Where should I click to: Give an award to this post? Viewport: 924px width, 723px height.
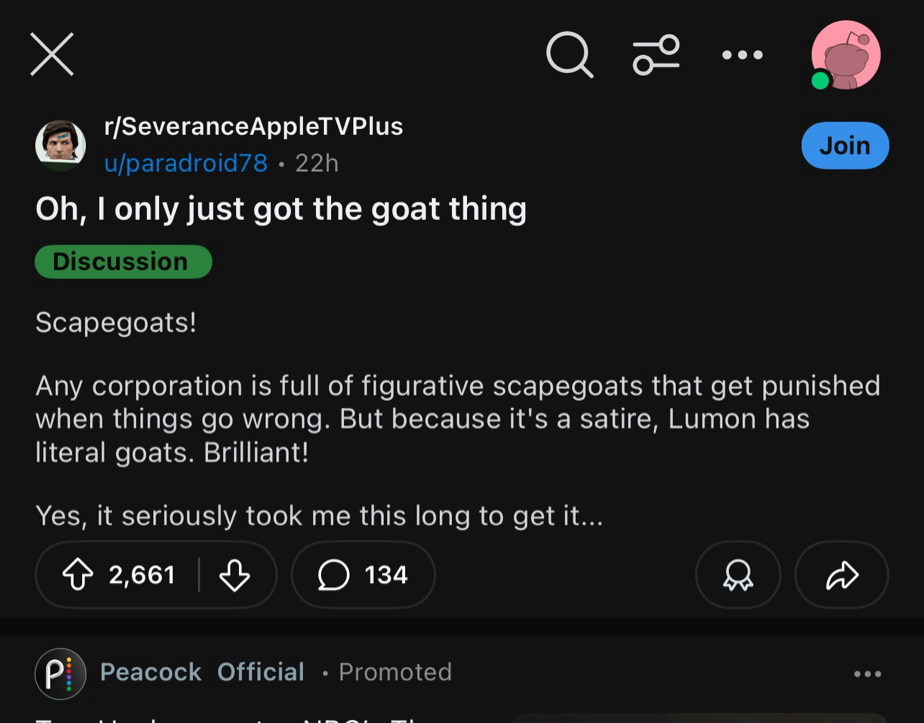[738, 575]
